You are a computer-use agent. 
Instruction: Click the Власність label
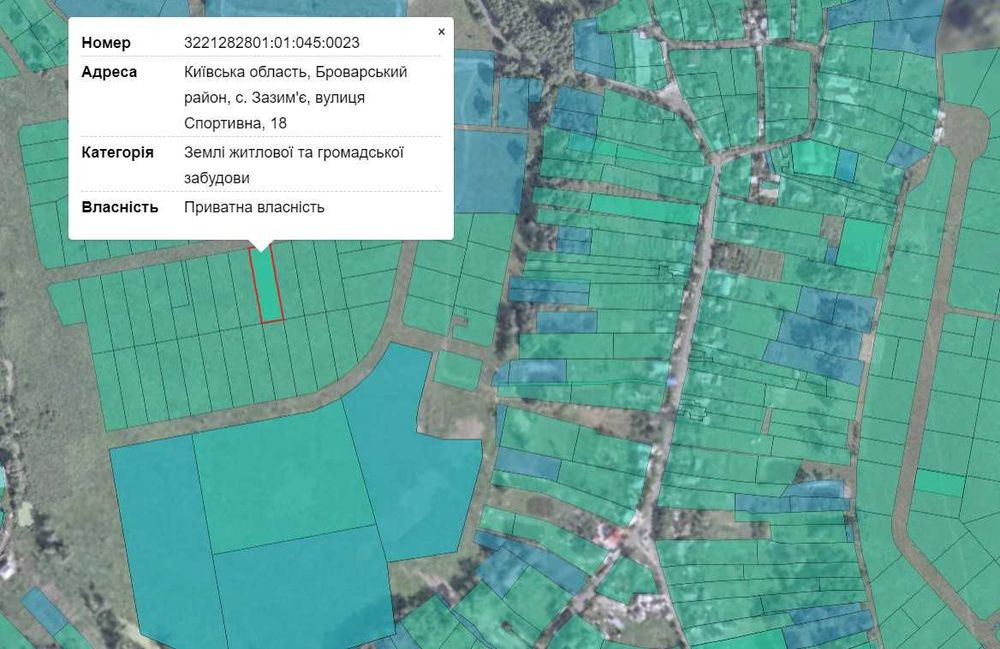point(119,207)
